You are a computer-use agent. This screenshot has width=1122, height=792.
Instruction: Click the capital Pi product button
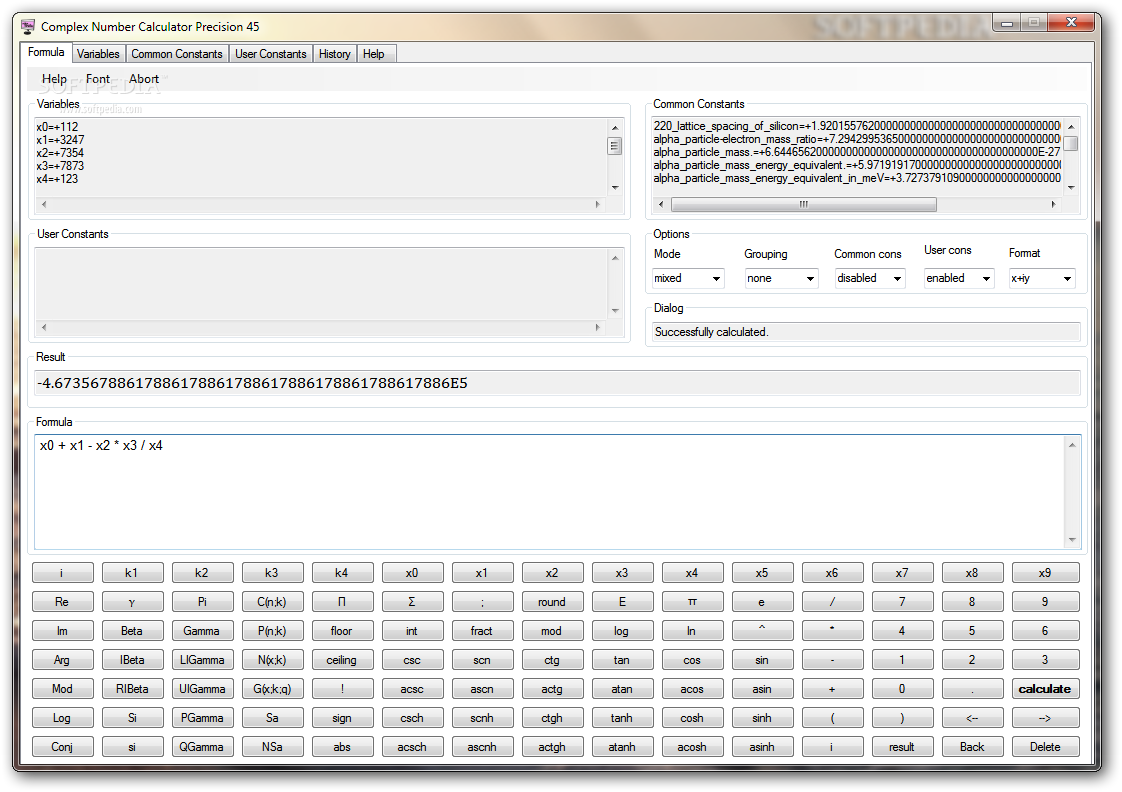point(341,602)
